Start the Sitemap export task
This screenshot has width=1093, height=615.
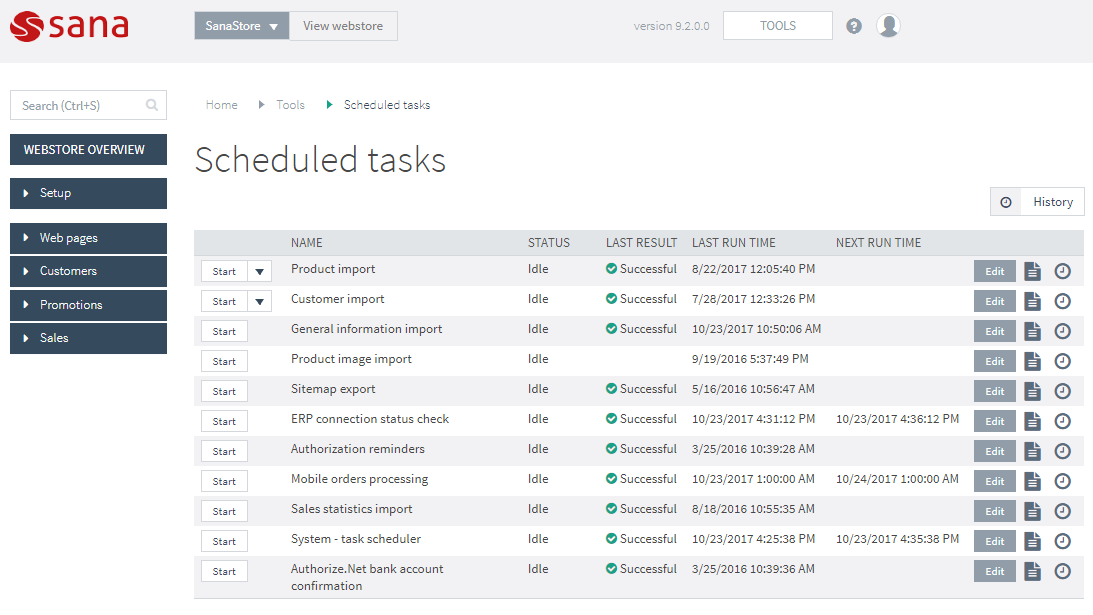[x=224, y=390]
